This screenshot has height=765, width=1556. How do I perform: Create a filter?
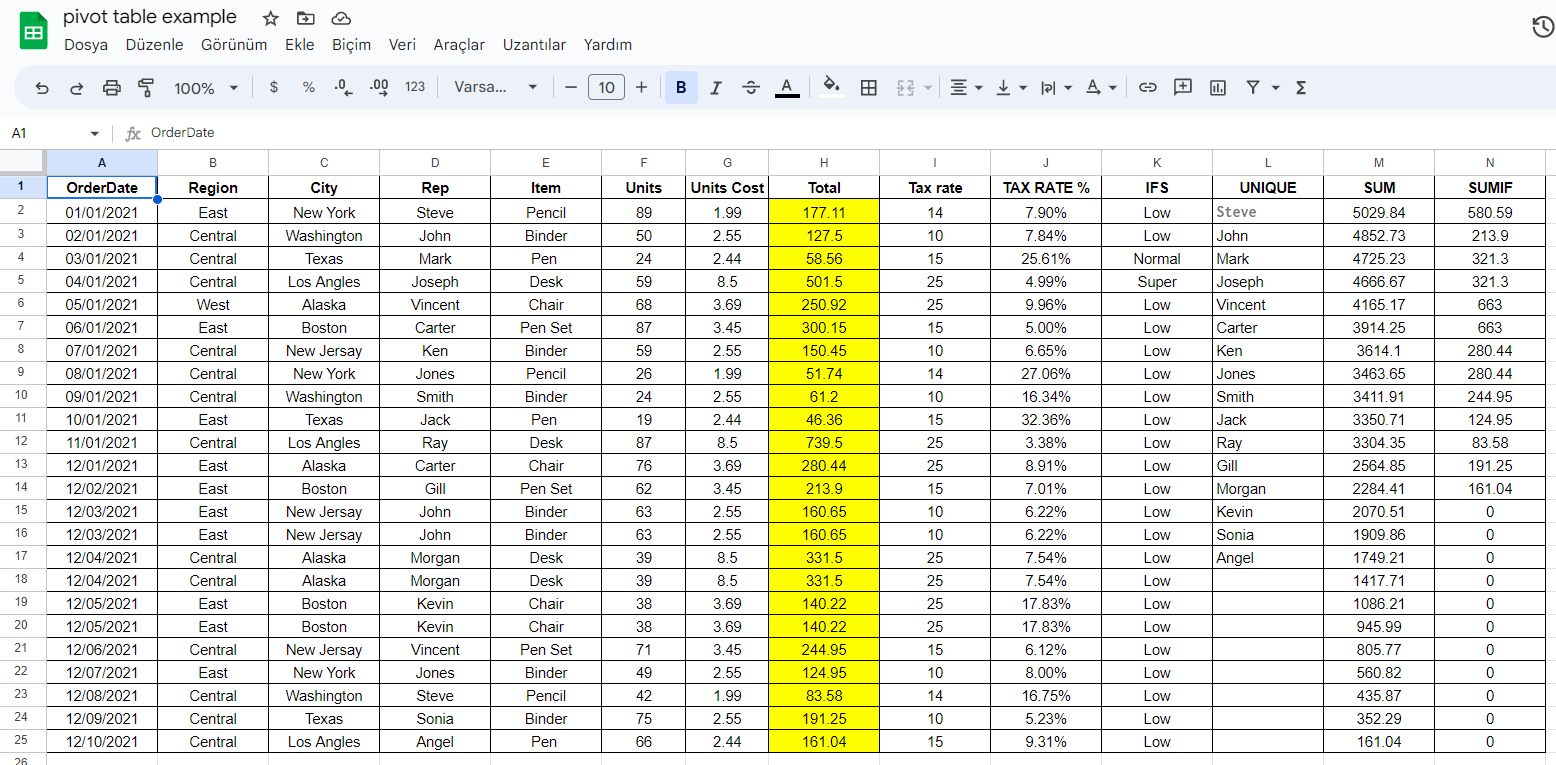click(1253, 87)
